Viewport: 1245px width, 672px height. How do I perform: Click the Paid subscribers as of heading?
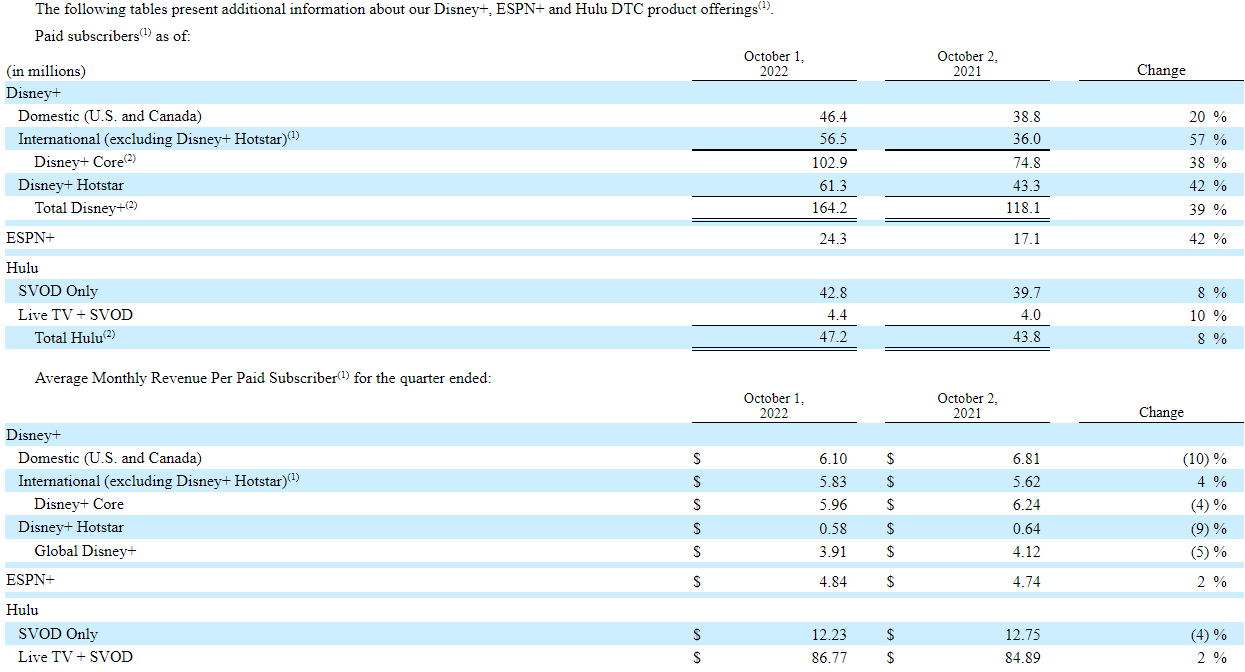(112, 36)
